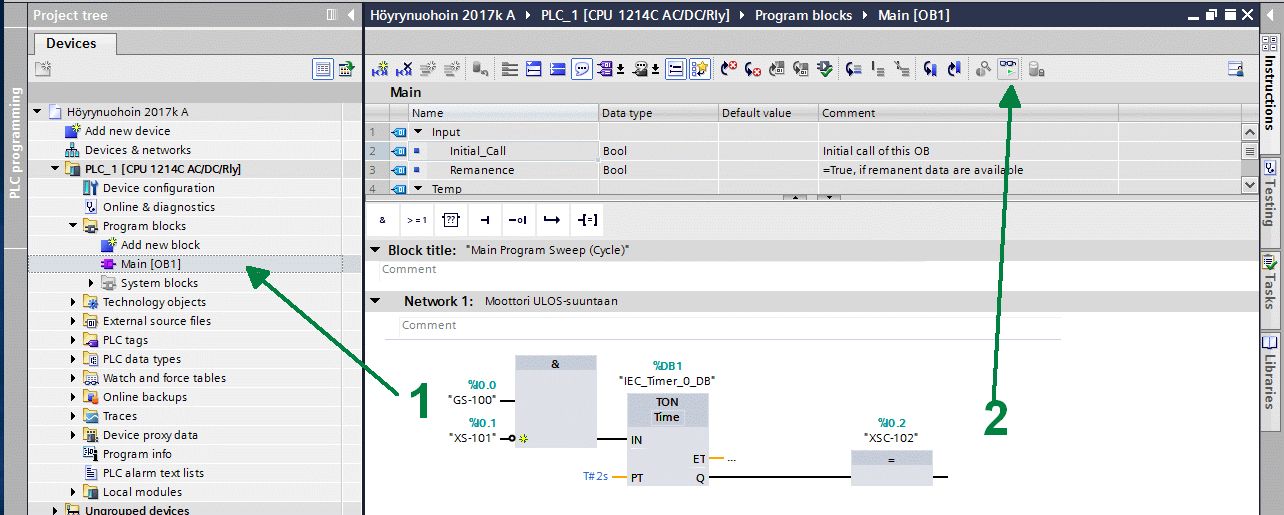Screen dimensions: 1284x515
Task: Click the new item icon under Devices tab
Action: (43, 68)
